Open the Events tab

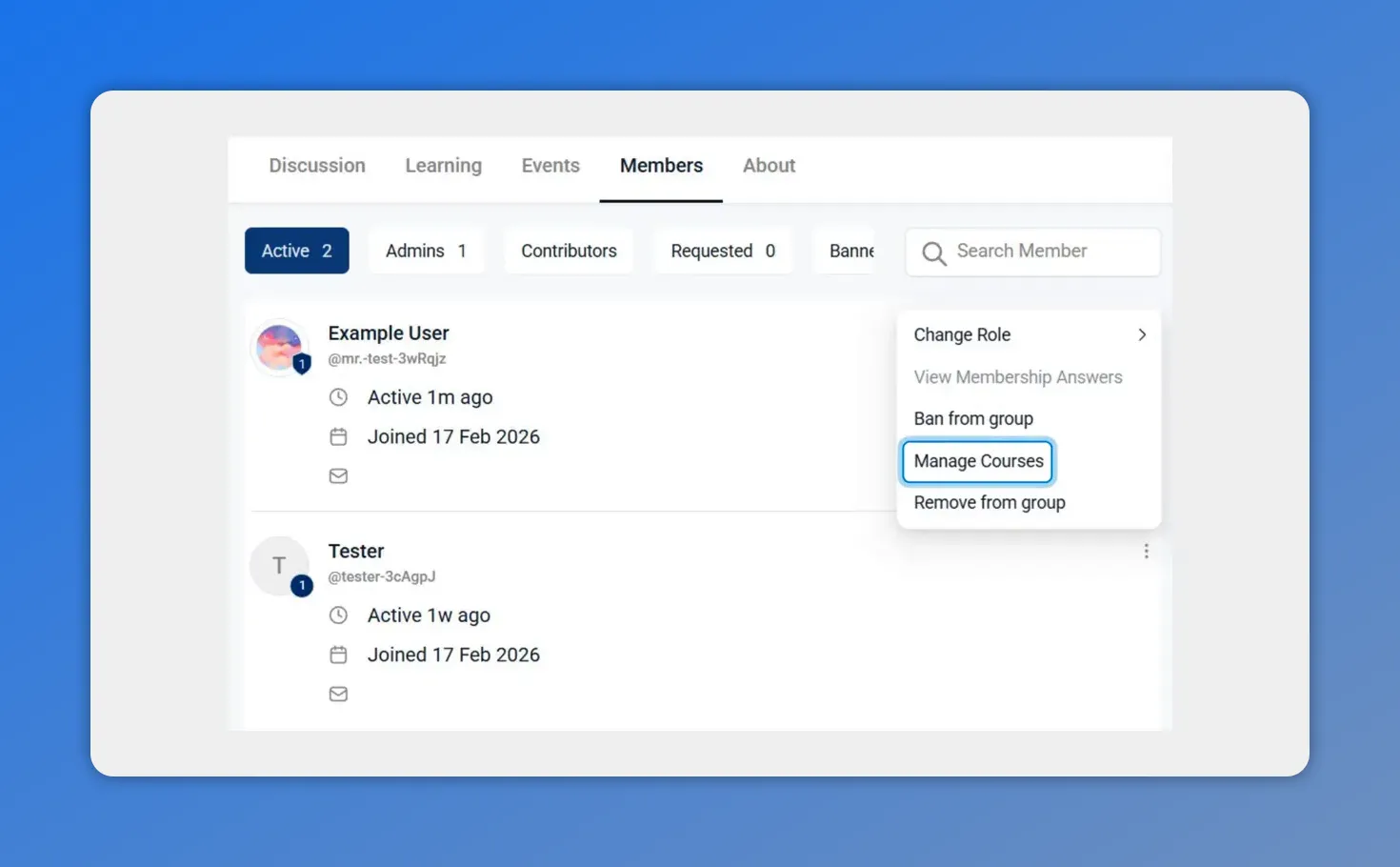(550, 165)
